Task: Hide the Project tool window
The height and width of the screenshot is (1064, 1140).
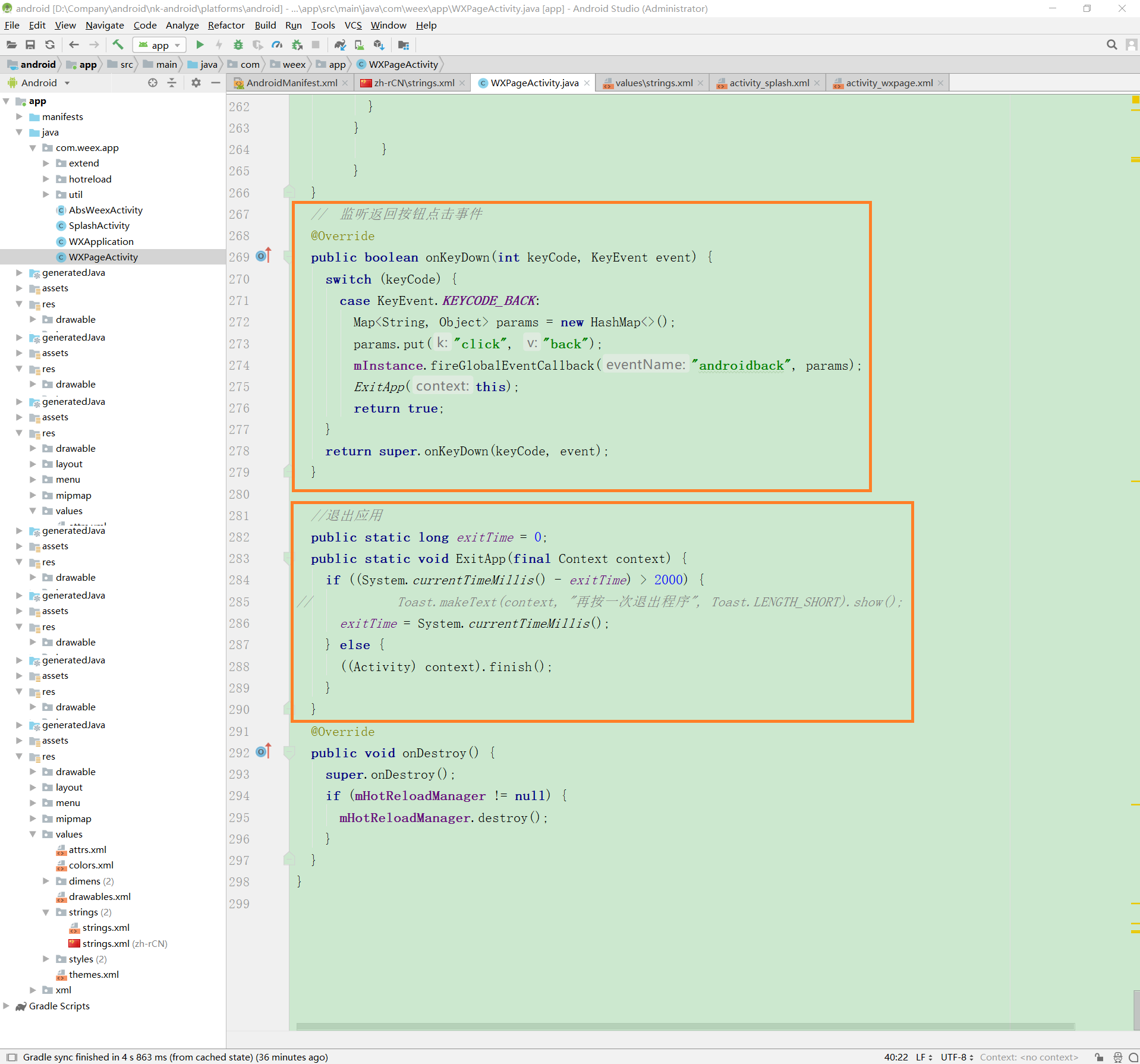Action: pyautogui.click(x=215, y=83)
